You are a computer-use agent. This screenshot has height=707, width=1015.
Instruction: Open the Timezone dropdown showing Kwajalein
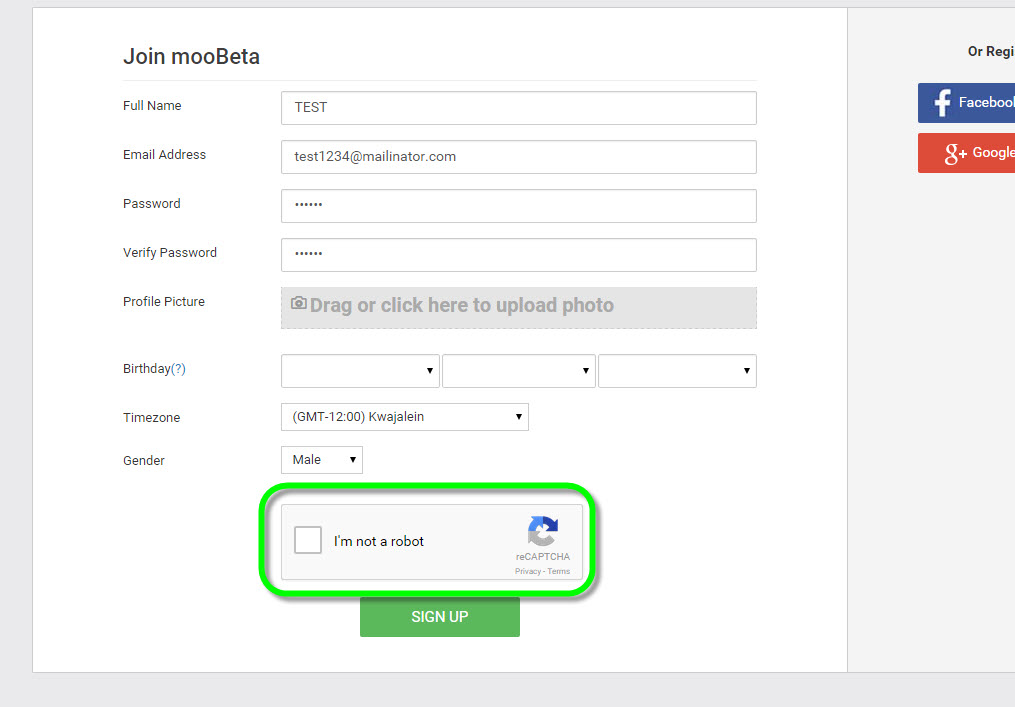pyautogui.click(x=404, y=417)
